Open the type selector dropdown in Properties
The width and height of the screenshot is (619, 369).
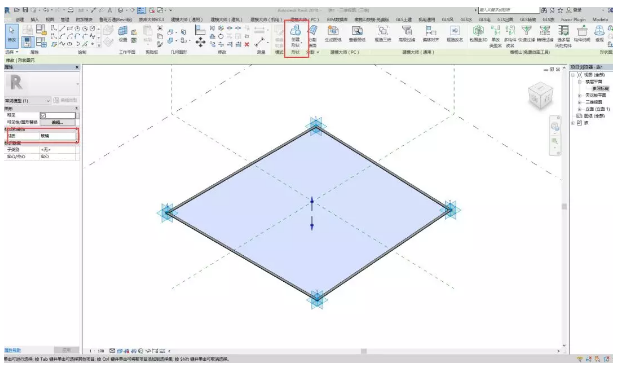click(48, 101)
